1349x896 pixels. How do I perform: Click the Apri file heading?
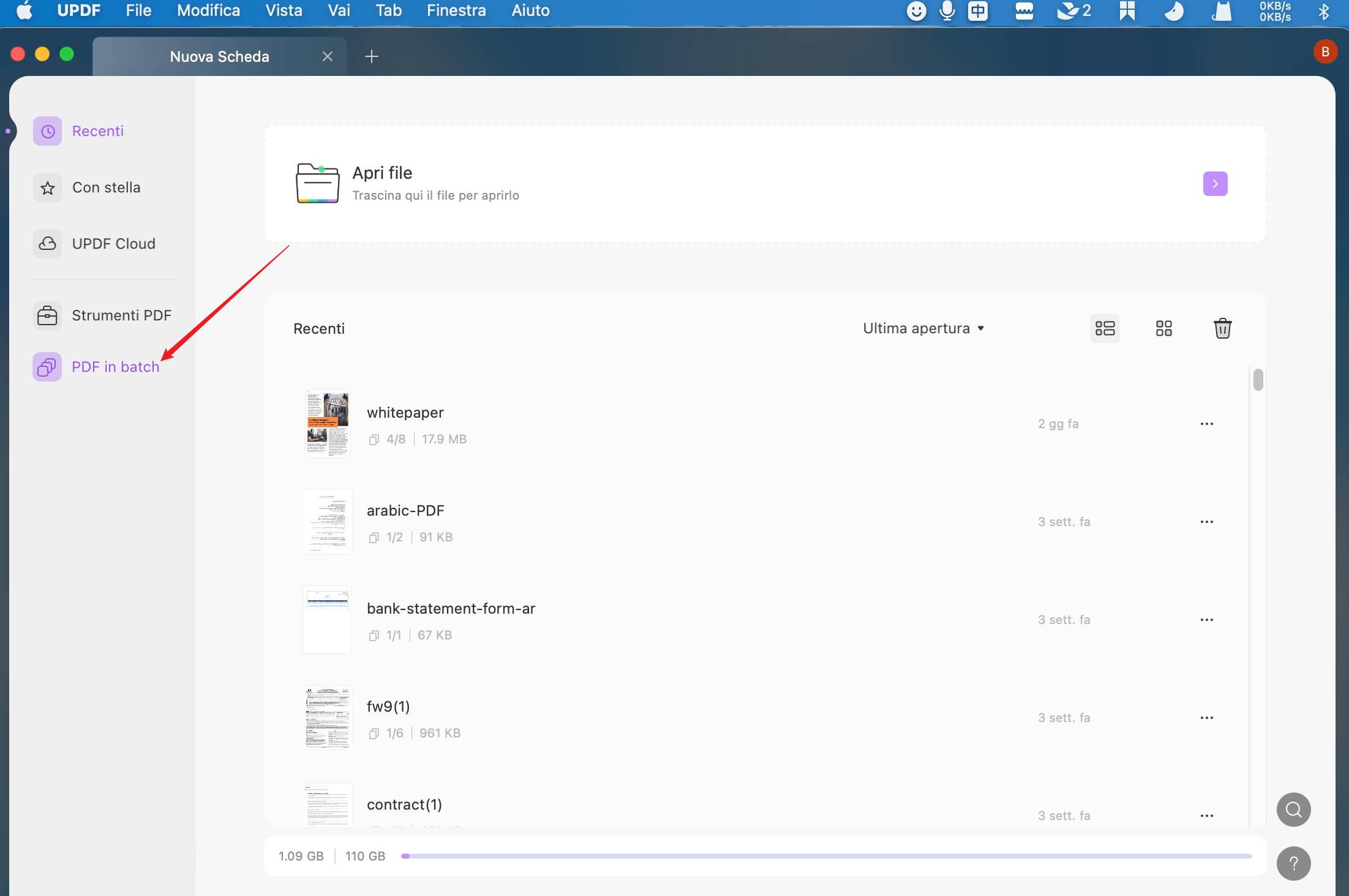(x=382, y=173)
